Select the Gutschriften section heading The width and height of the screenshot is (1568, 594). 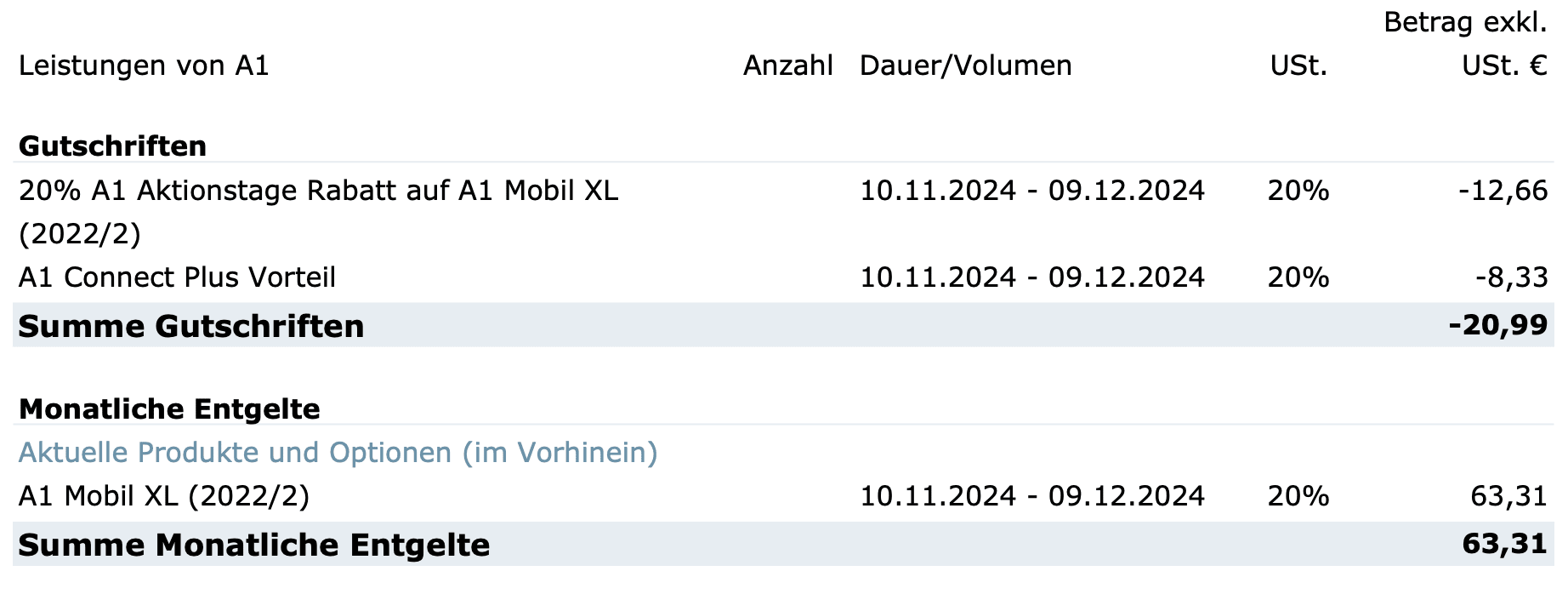tap(112, 146)
